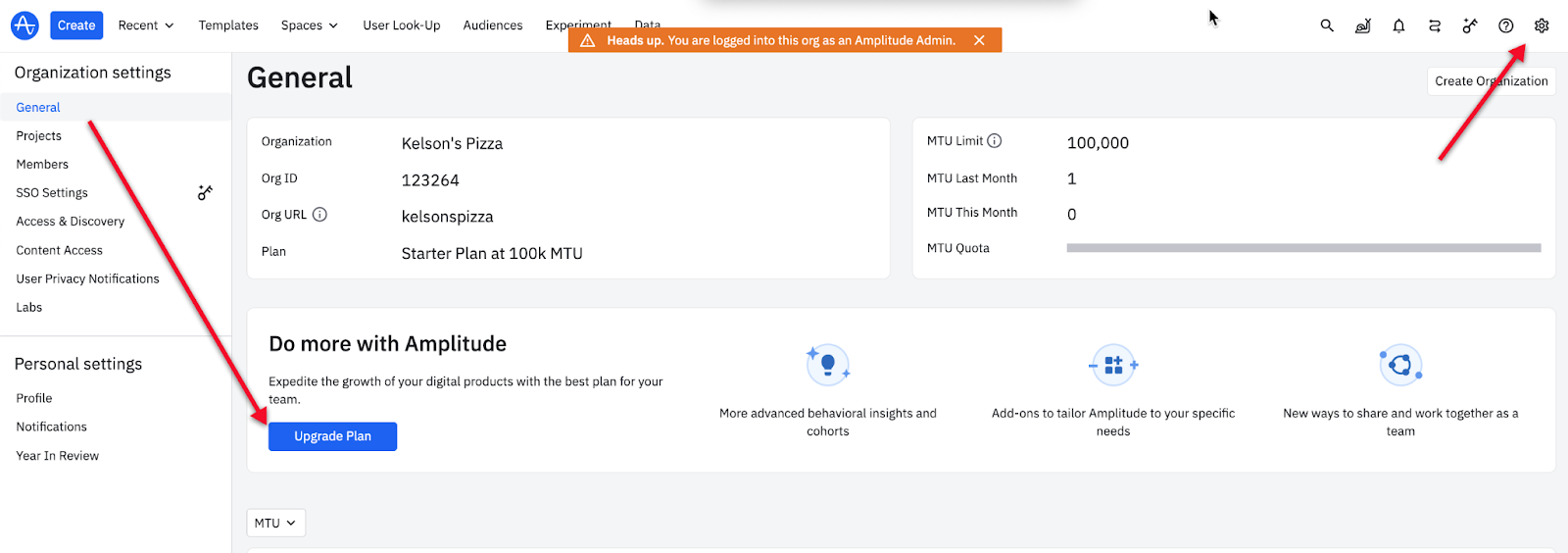Click the key icon beside SSO Settings
The width and height of the screenshot is (1568, 553).
click(205, 192)
